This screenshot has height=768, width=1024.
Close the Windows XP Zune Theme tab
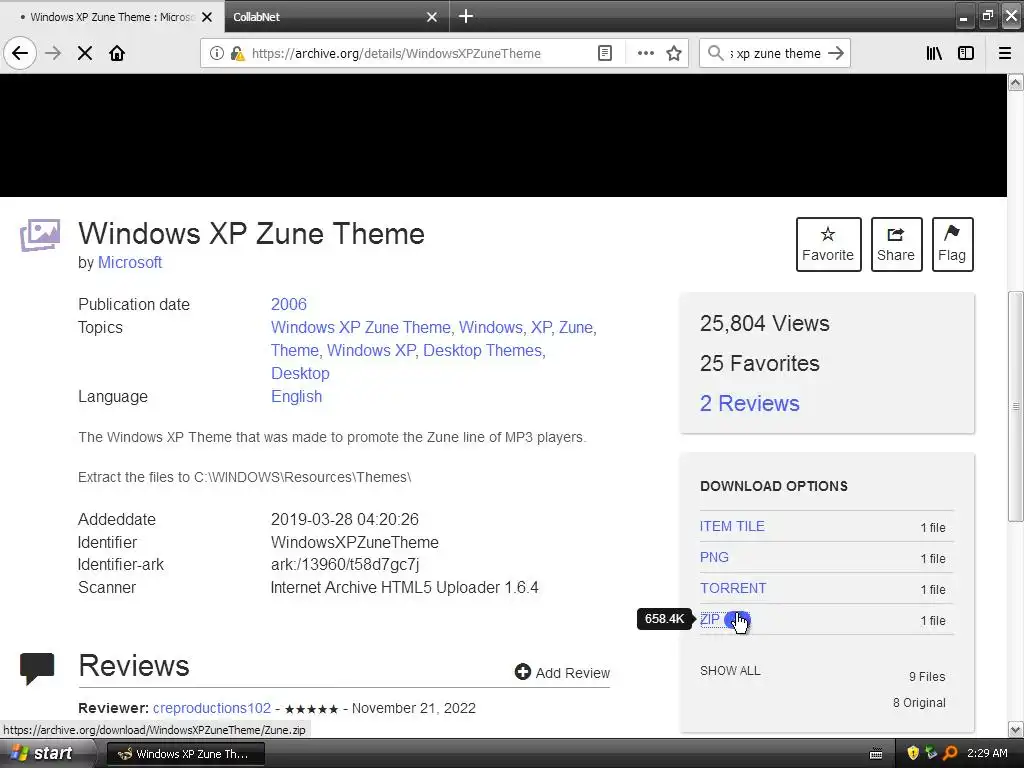tap(207, 17)
